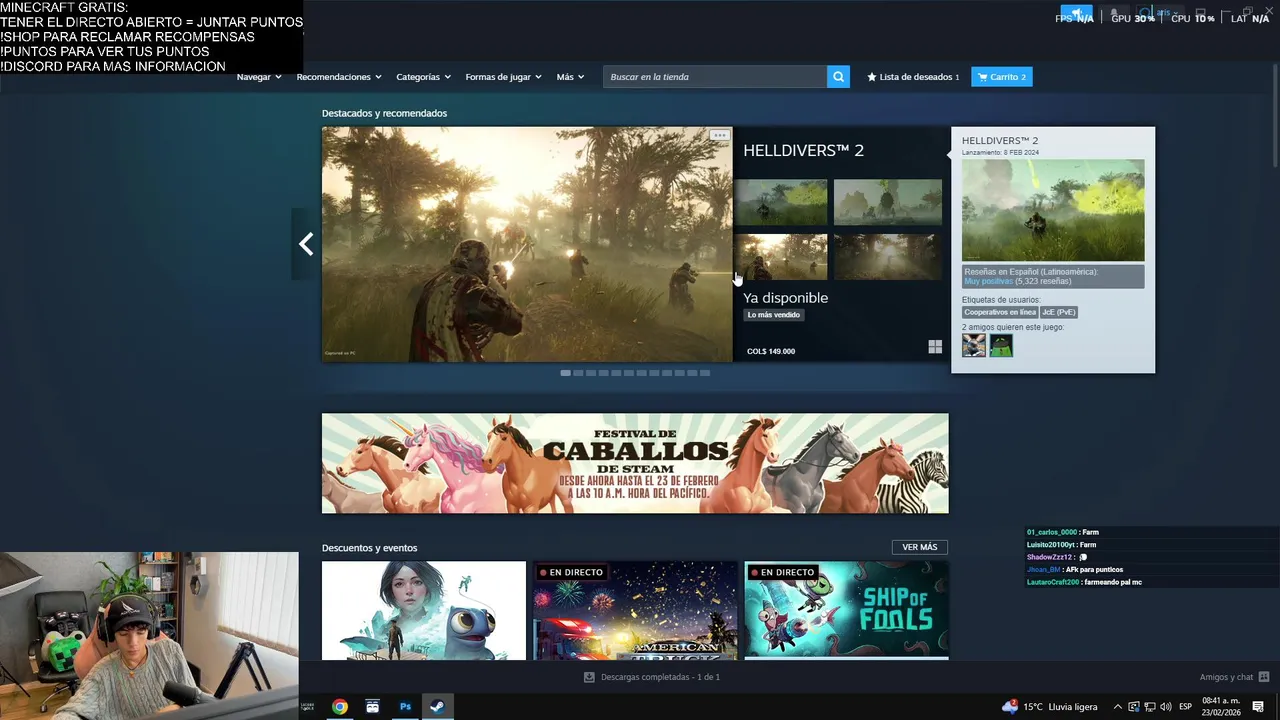
Task: Open the Amigos y chat icon
Action: 1264,677
